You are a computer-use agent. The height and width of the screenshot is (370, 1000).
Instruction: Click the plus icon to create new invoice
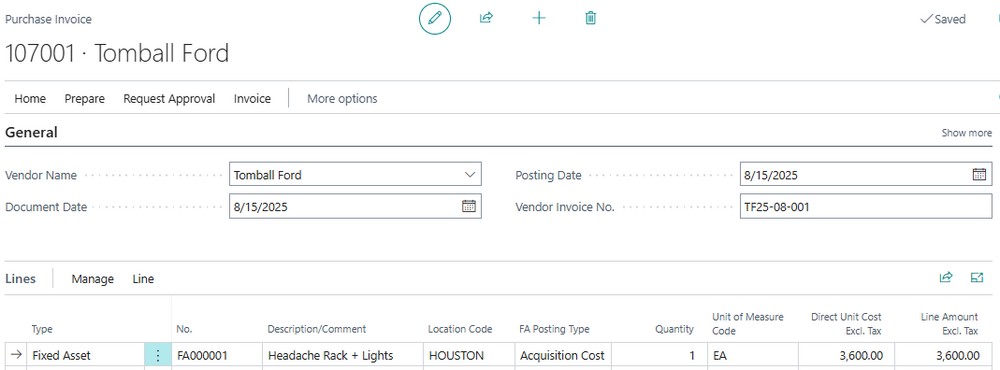tap(539, 18)
